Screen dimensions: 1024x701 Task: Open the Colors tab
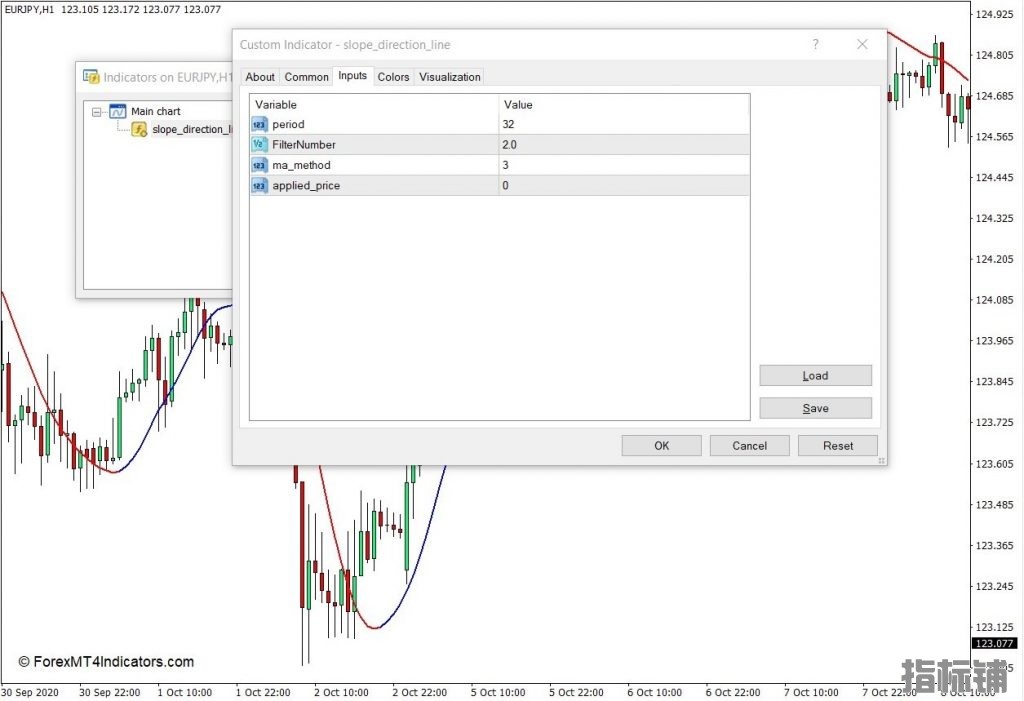[x=393, y=77]
